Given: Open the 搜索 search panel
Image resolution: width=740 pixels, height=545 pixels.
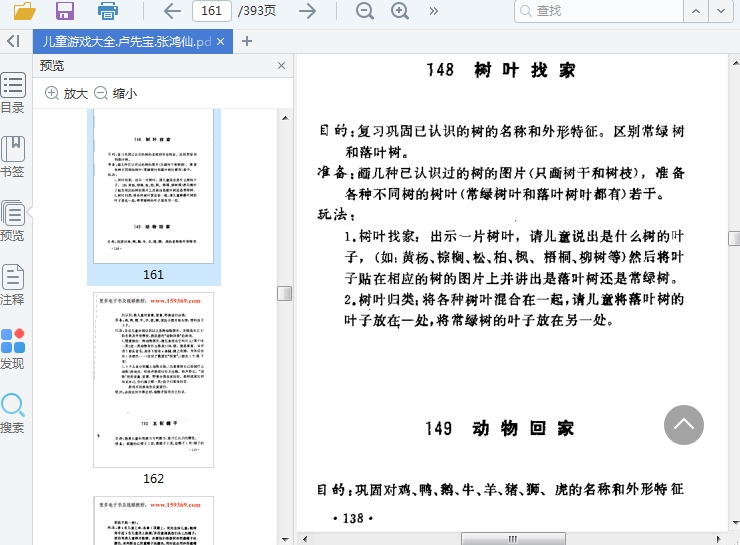Looking at the screenshot, I should click(13, 413).
